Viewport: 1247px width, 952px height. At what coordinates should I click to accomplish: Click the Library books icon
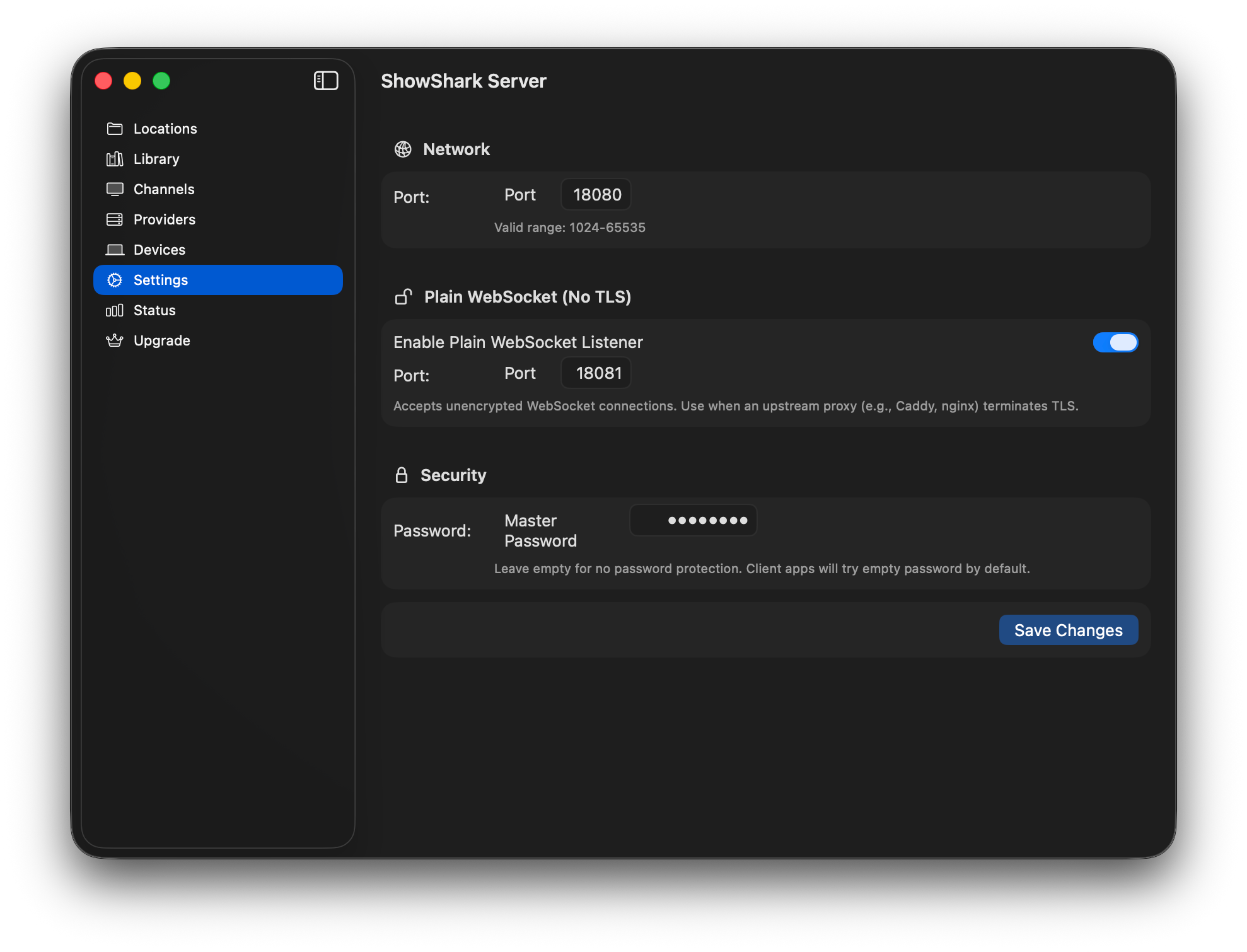tap(115, 159)
